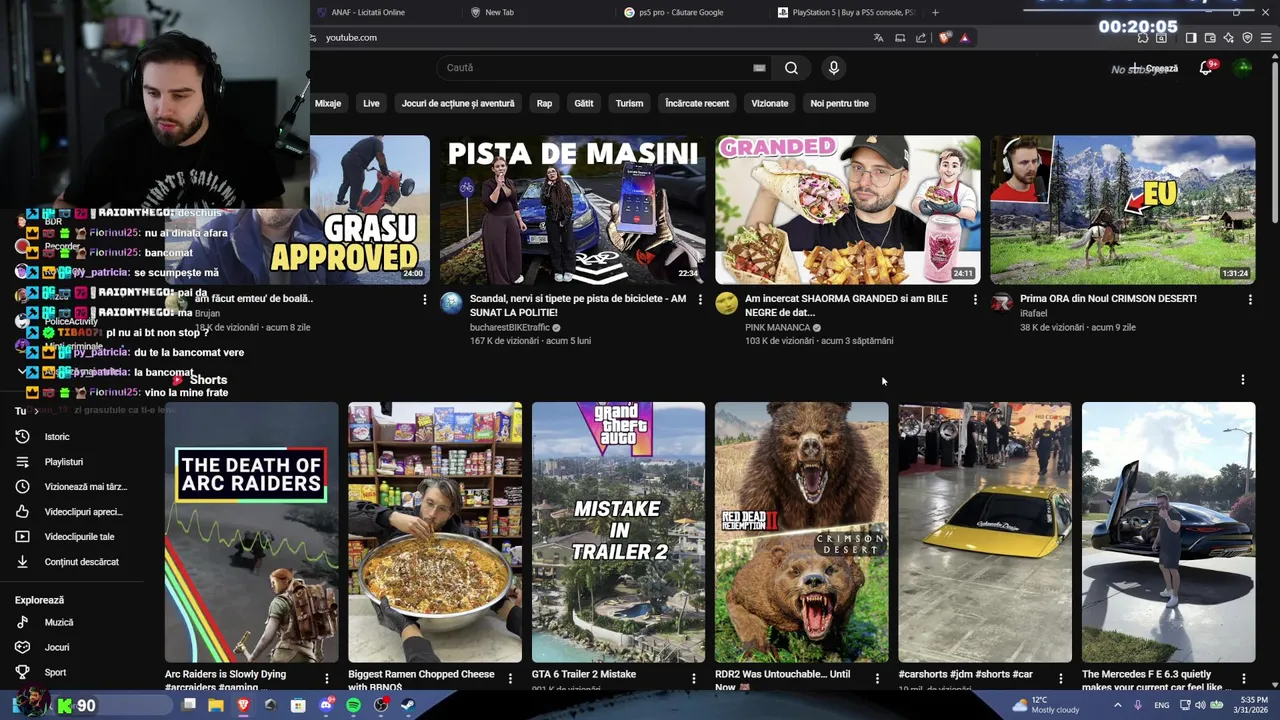The height and width of the screenshot is (720, 1280).
Task: Click the Creează button
Action: click(1155, 68)
